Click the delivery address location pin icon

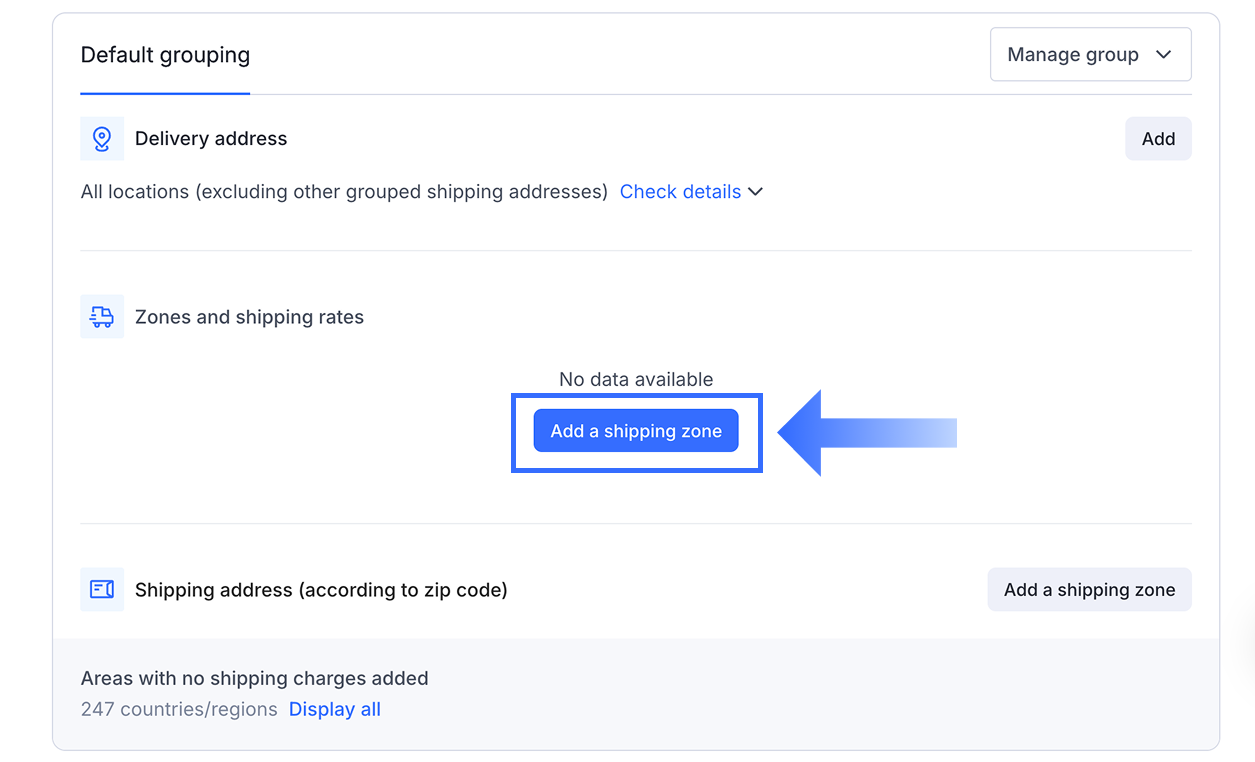[x=102, y=139]
